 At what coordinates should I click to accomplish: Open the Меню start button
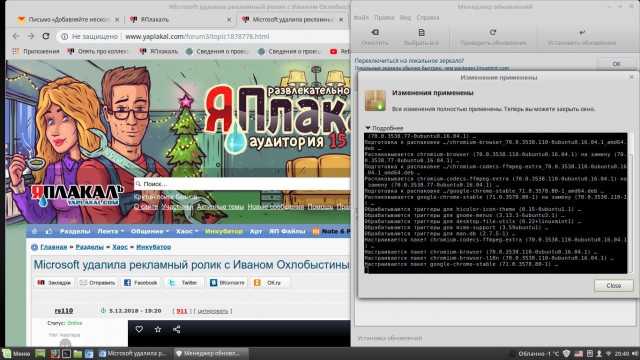16,353
